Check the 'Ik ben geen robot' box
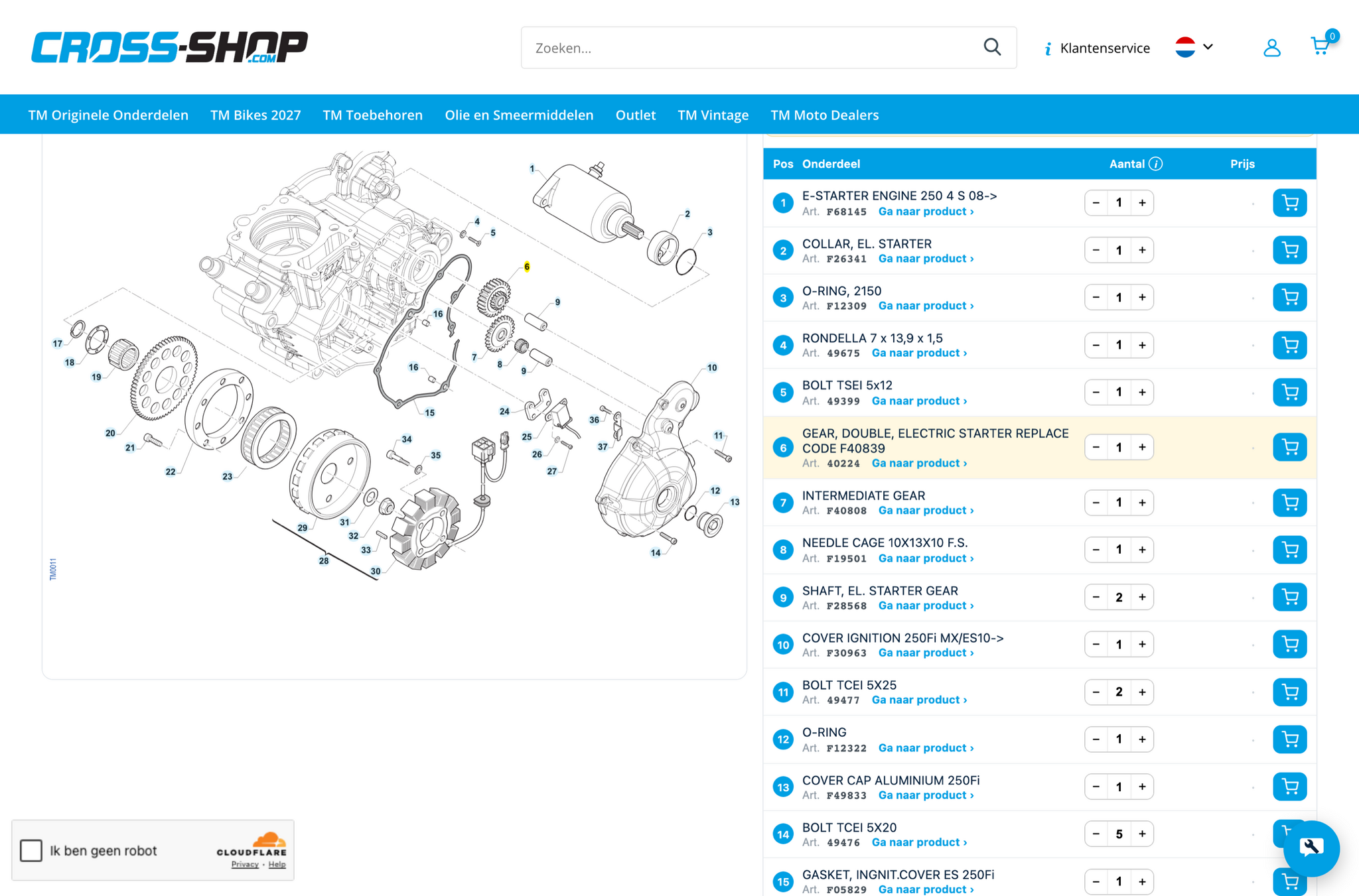The height and width of the screenshot is (896, 1359). (x=31, y=850)
